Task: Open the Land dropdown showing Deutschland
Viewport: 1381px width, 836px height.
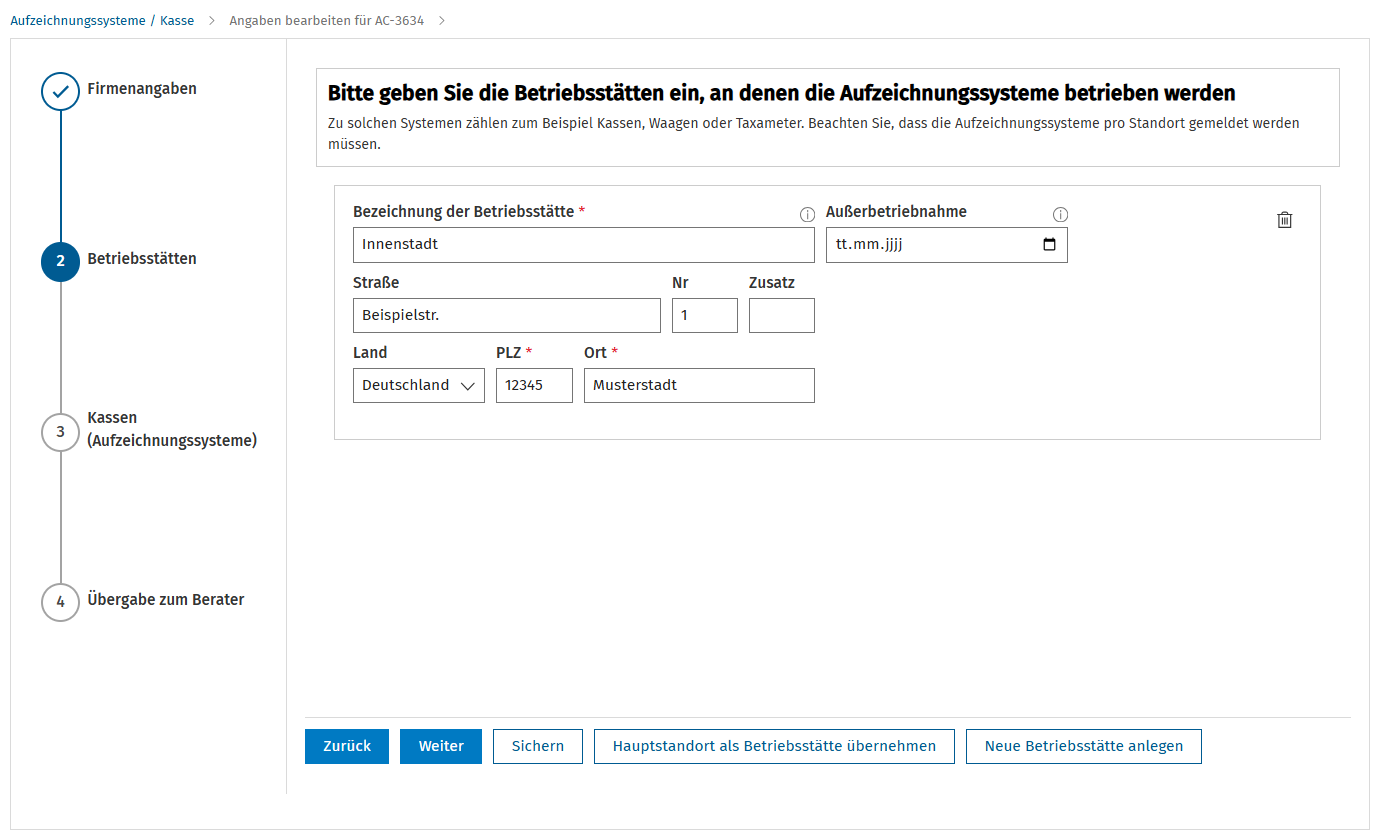Action: coord(419,385)
